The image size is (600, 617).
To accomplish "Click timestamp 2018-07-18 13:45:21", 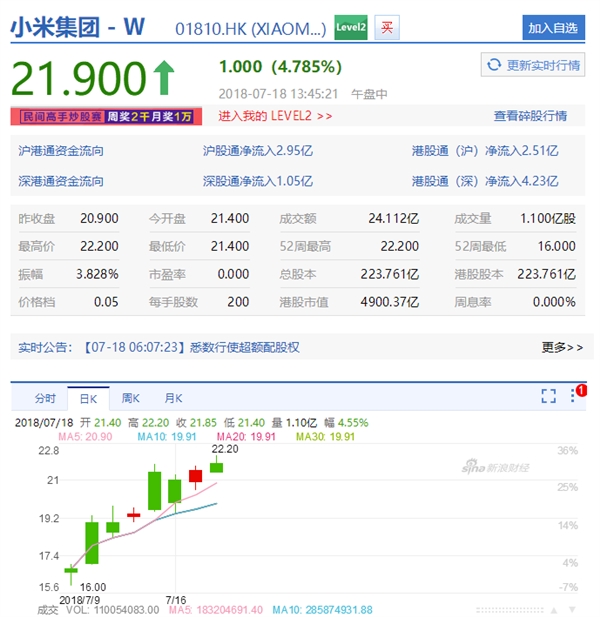I will click(x=278, y=94).
